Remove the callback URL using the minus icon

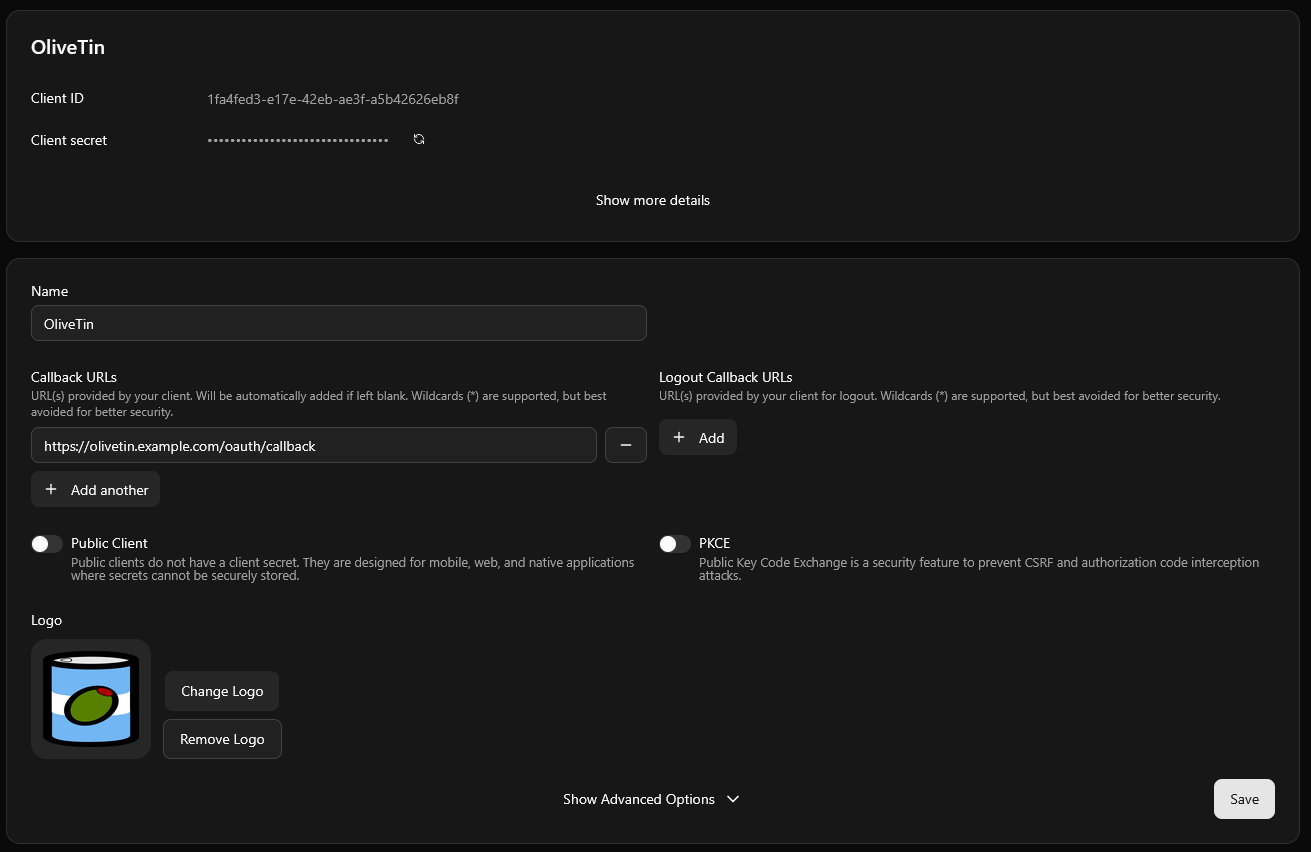pyautogui.click(x=626, y=445)
